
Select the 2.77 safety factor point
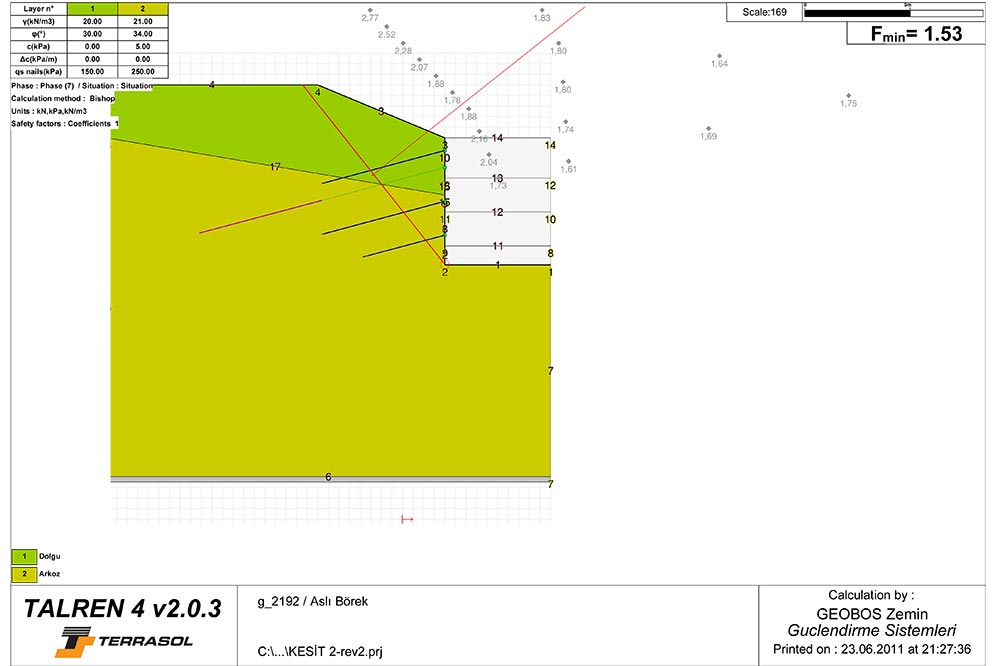(x=370, y=11)
